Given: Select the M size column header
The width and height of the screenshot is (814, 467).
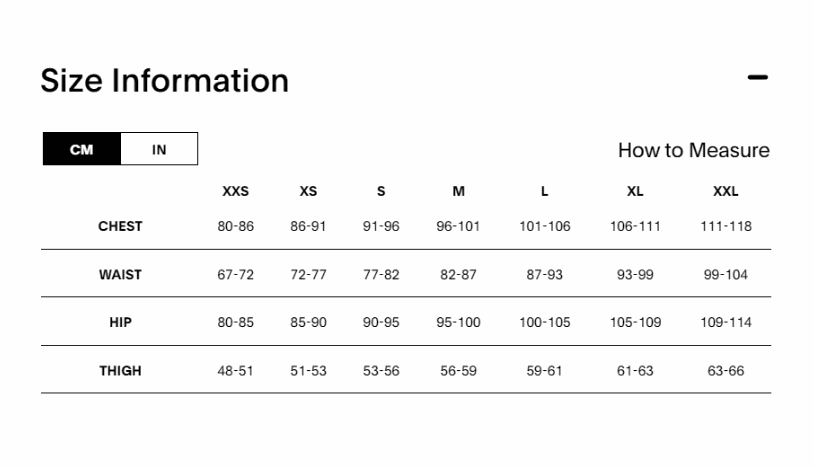Looking at the screenshot, I should (458, 191).
